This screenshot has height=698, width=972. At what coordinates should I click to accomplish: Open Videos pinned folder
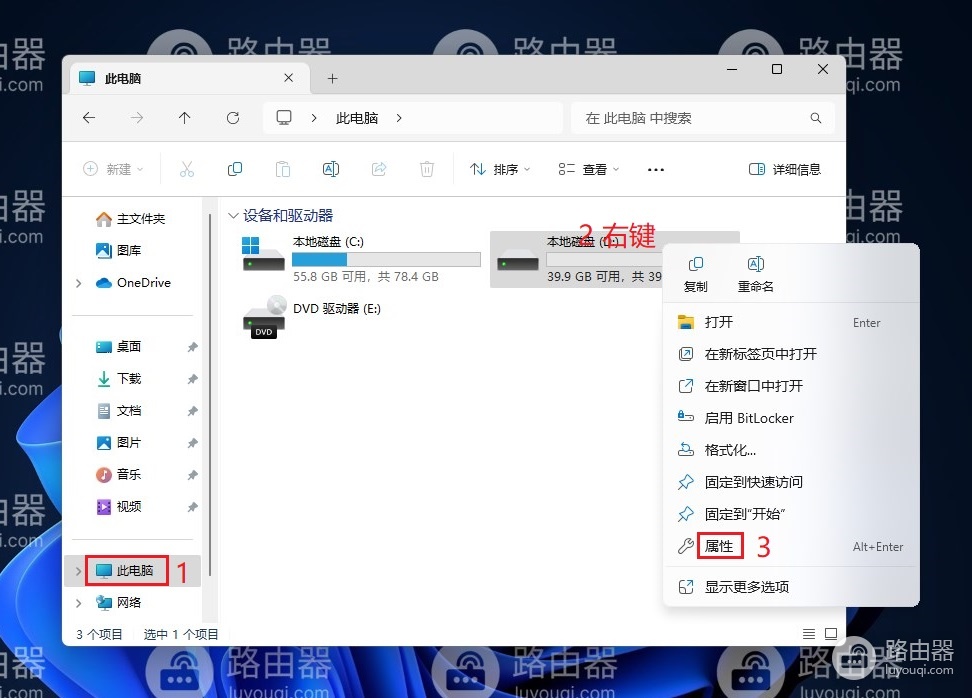[119, 506]
